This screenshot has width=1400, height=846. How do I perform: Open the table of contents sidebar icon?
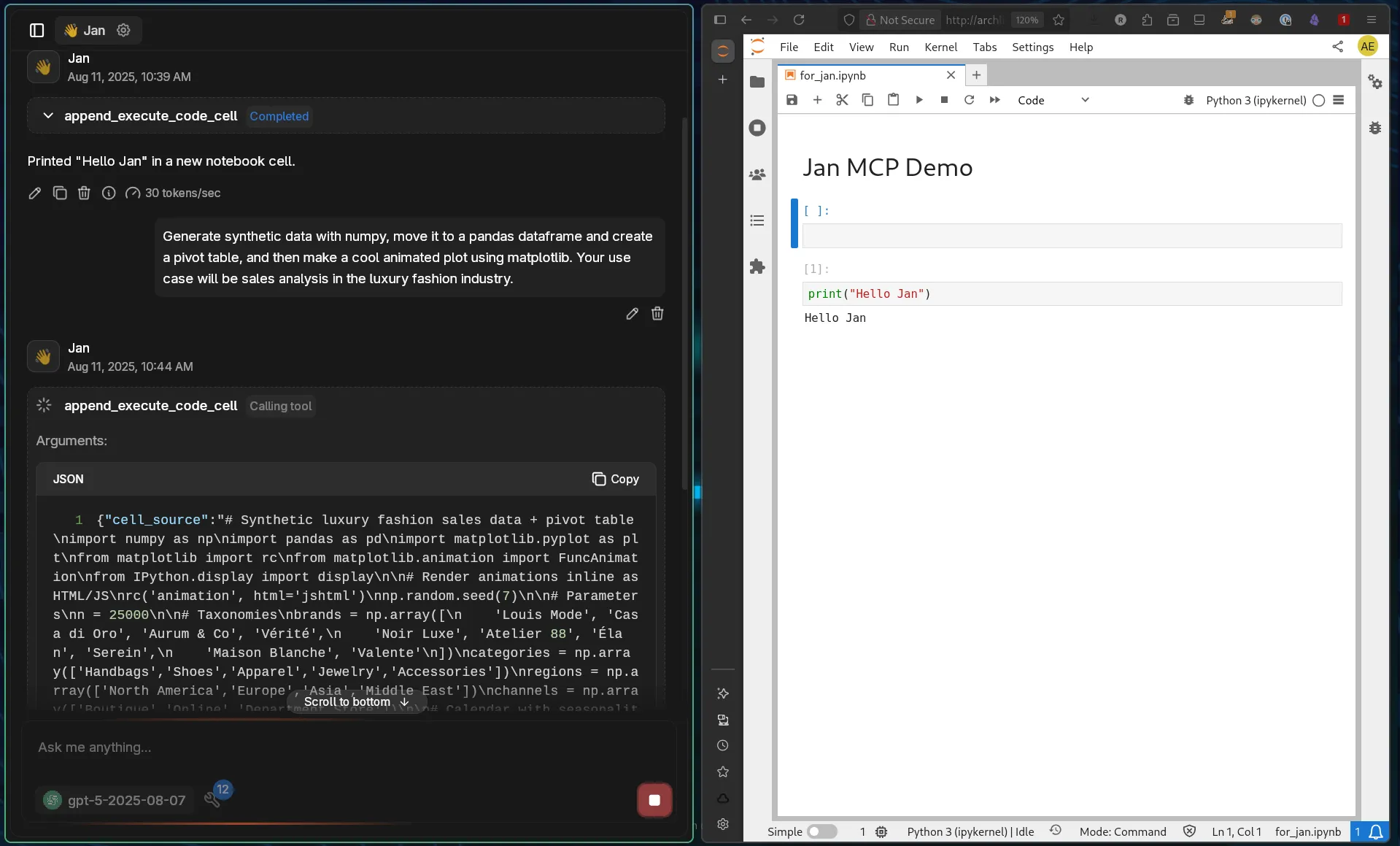click(757, 220)
